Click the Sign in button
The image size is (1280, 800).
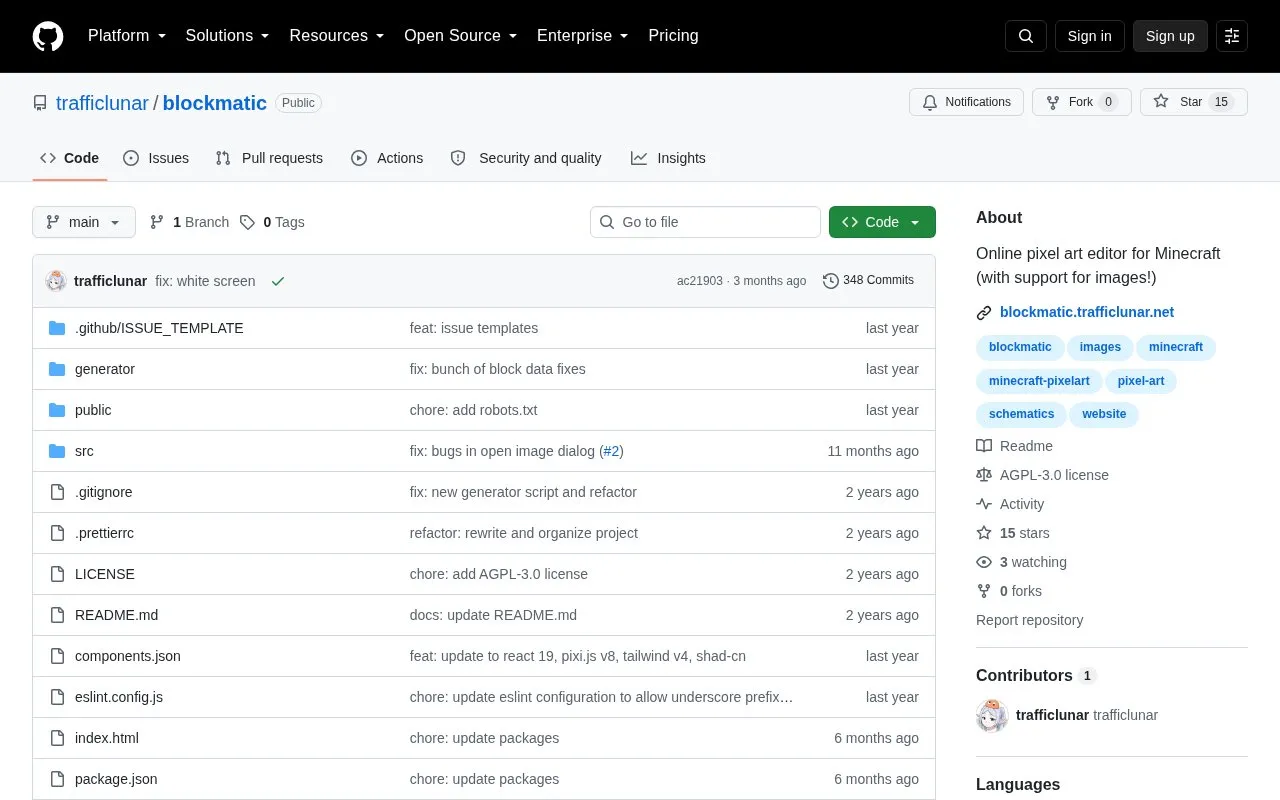point(1089,36)
